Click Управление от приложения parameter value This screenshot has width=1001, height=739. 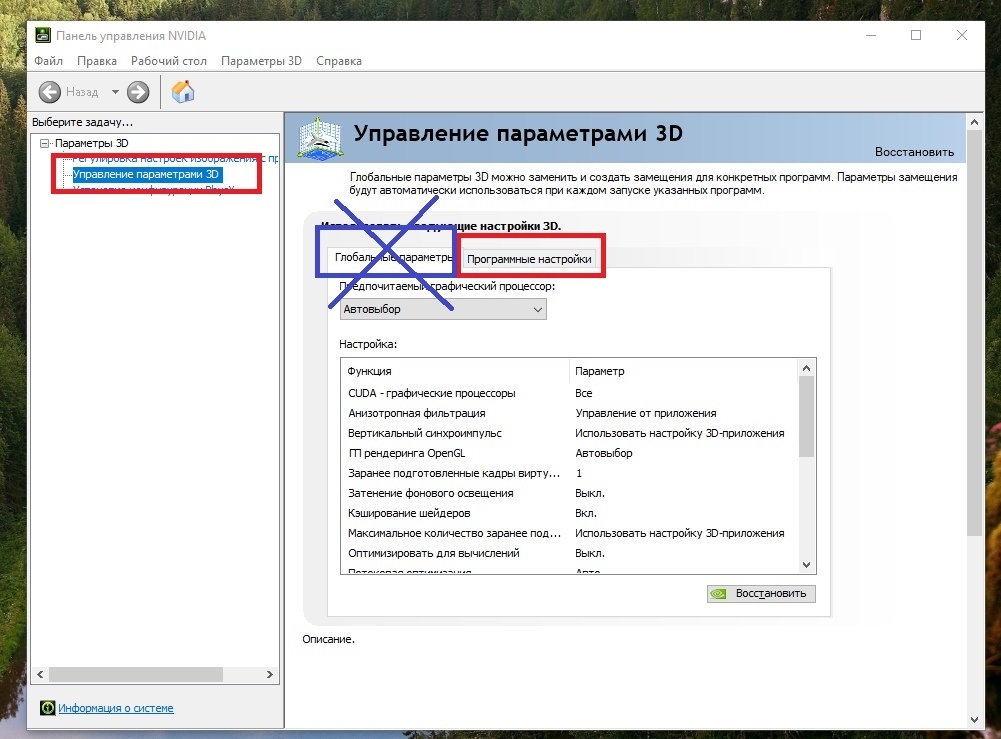click(x=645, y=413)
